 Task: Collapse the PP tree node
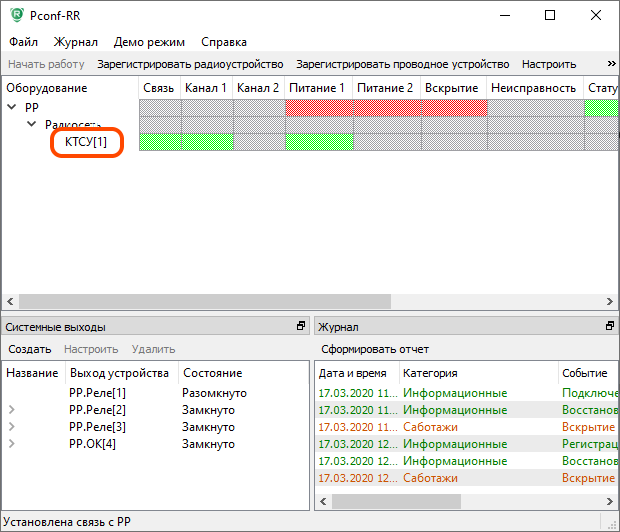pos(13,107)
